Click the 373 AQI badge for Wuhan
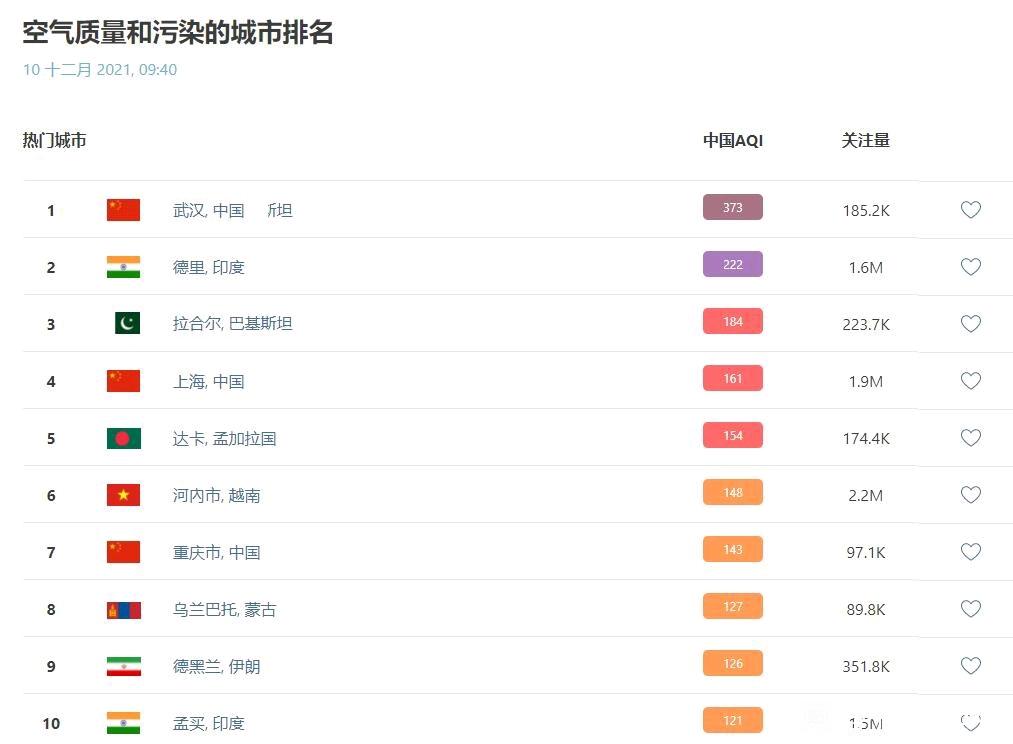 [732, 207]
